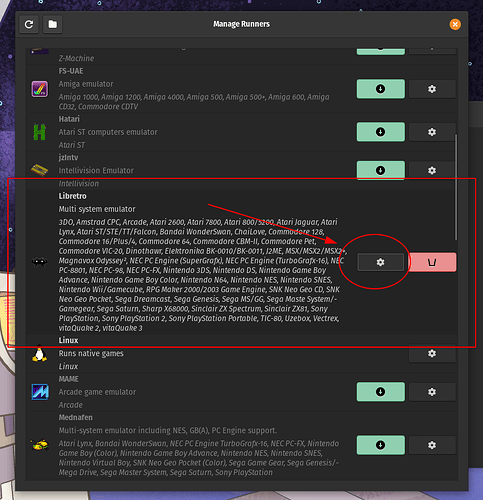Screen dimensions: 483x500
Task: Click the 'Manage Runners' window title
Action: pyautogui.click(x=241, y=24)
